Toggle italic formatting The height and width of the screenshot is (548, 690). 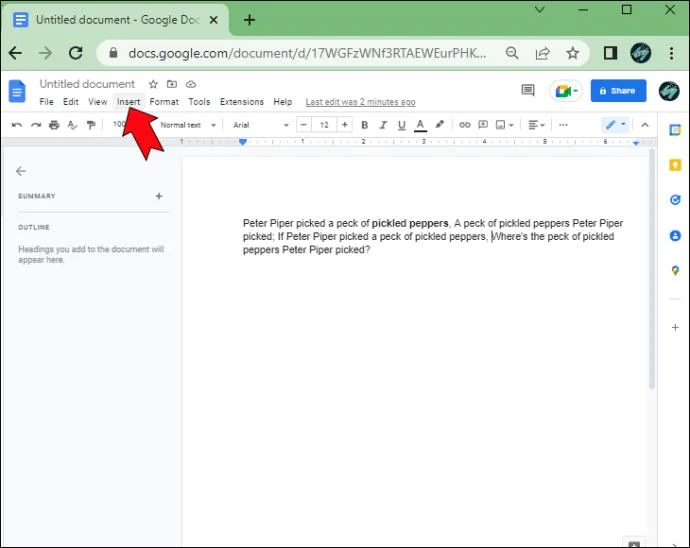click(x=383, y=125)
